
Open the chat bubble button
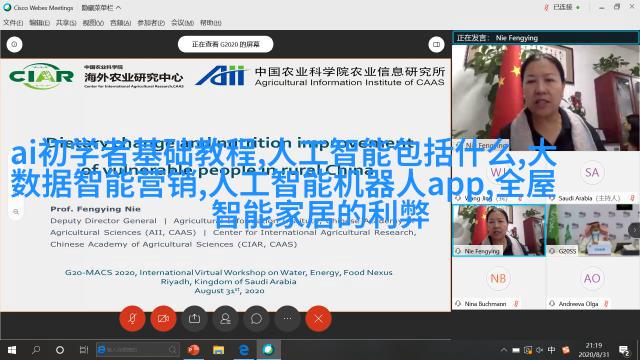tap(256, 319)
